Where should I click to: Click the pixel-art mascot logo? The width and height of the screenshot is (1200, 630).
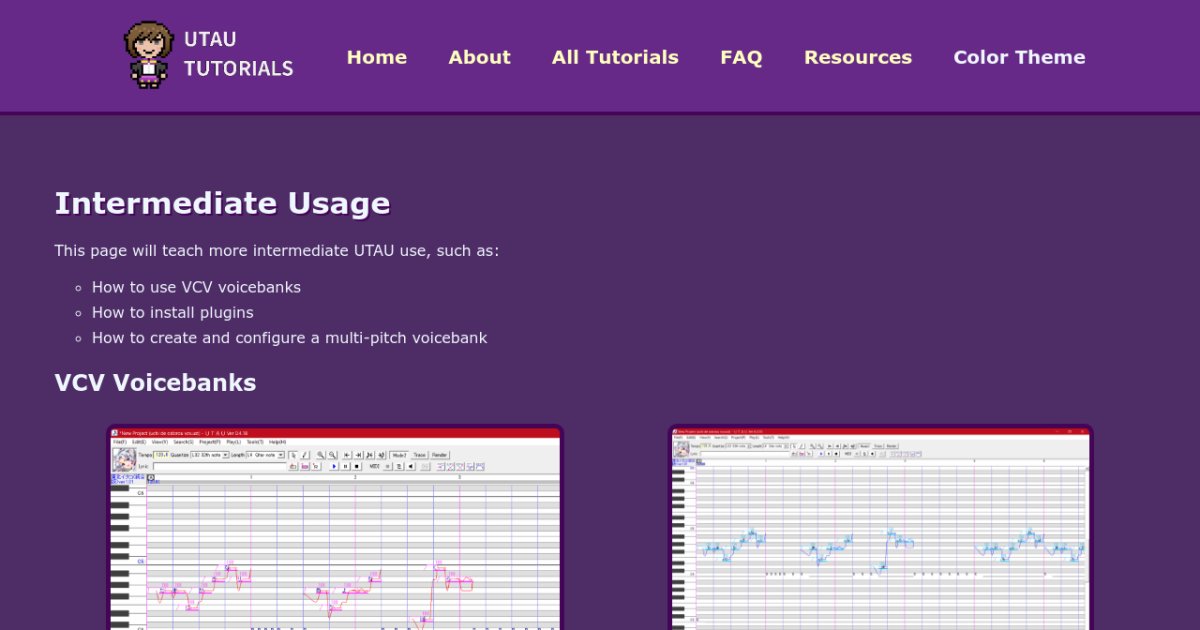pos(149,54)
